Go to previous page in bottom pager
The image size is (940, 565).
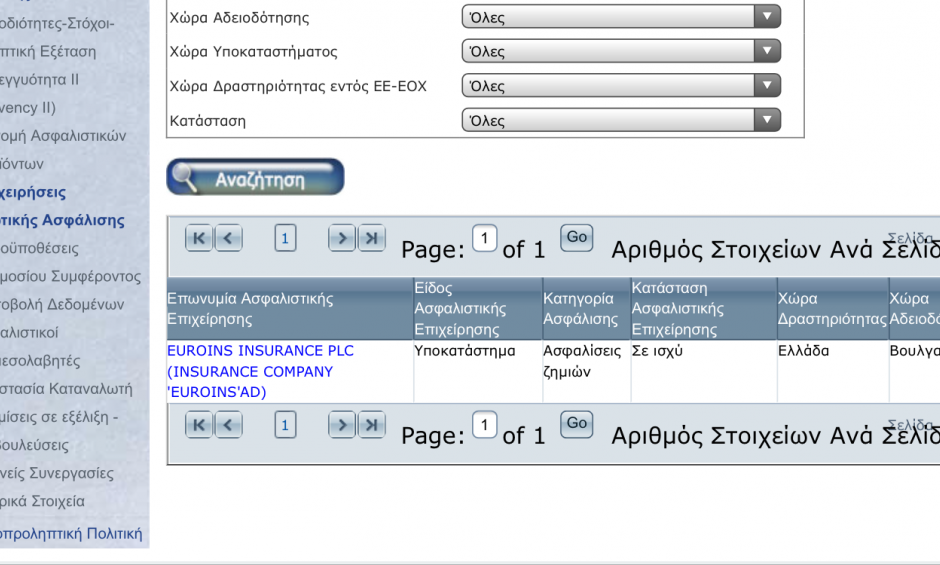tap(228, 425)
